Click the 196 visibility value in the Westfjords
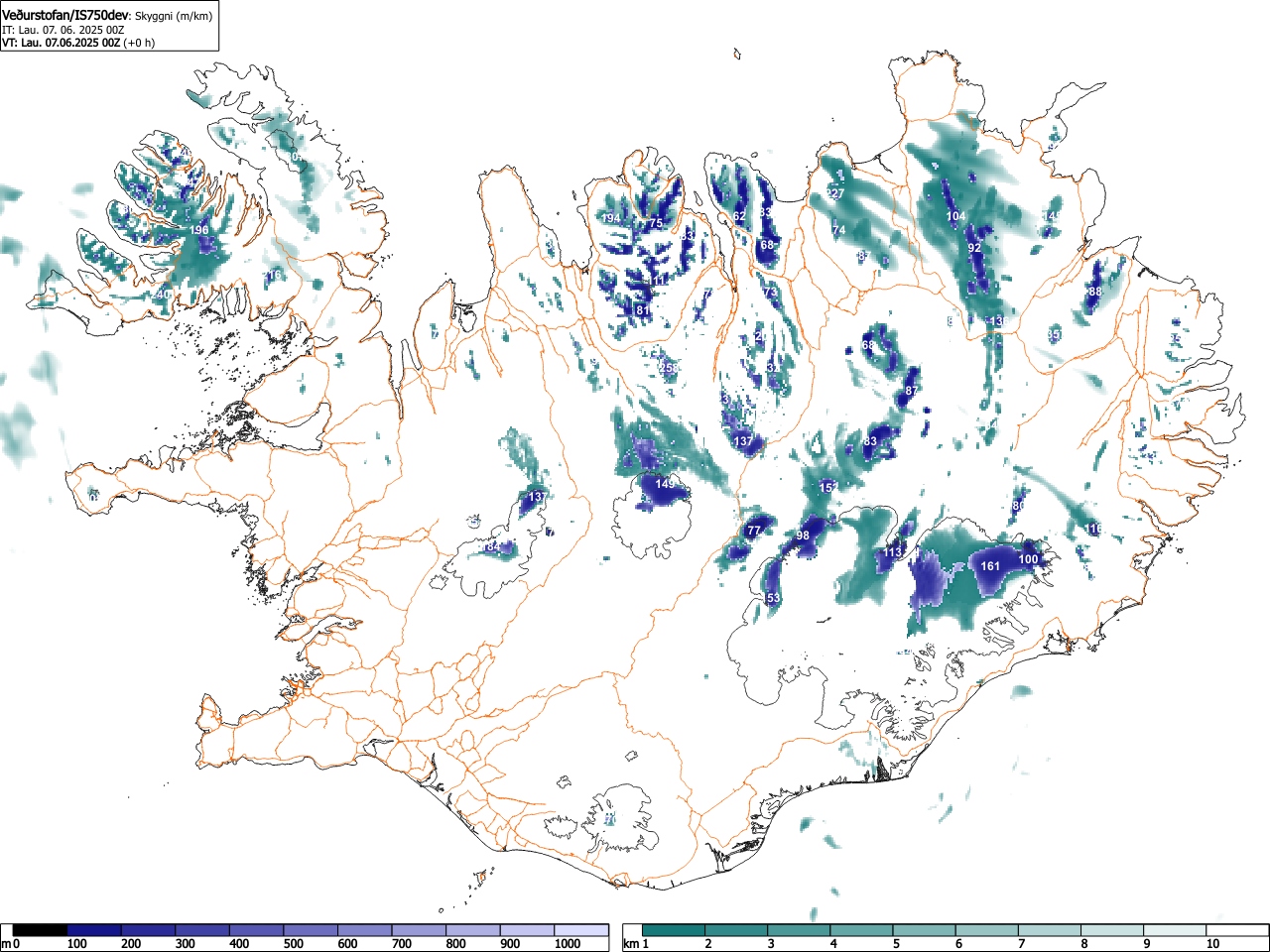 coord(198,230)
